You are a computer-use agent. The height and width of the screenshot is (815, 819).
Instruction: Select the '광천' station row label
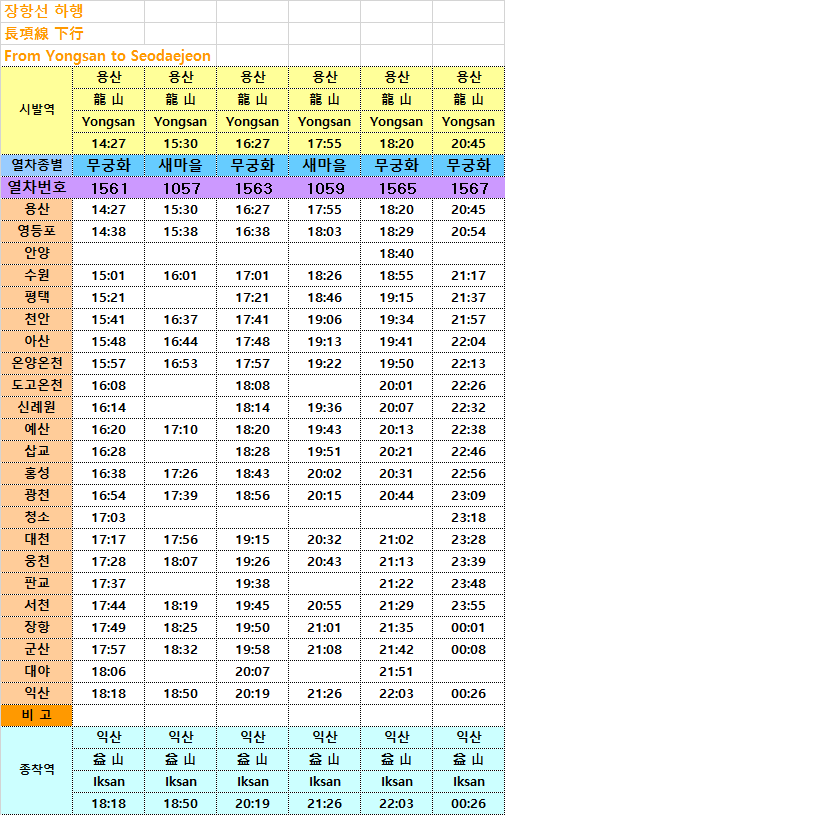pyautogui.click(x=37, y=495)
